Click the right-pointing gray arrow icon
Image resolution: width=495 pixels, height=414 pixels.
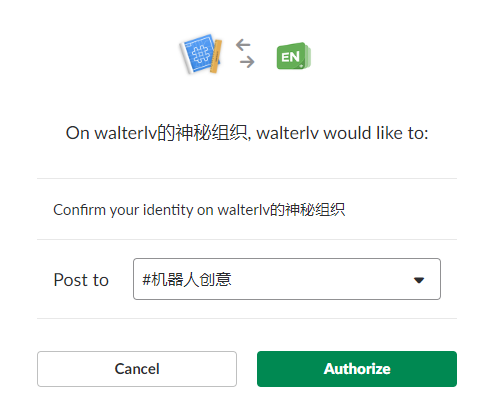pos(247,62)
